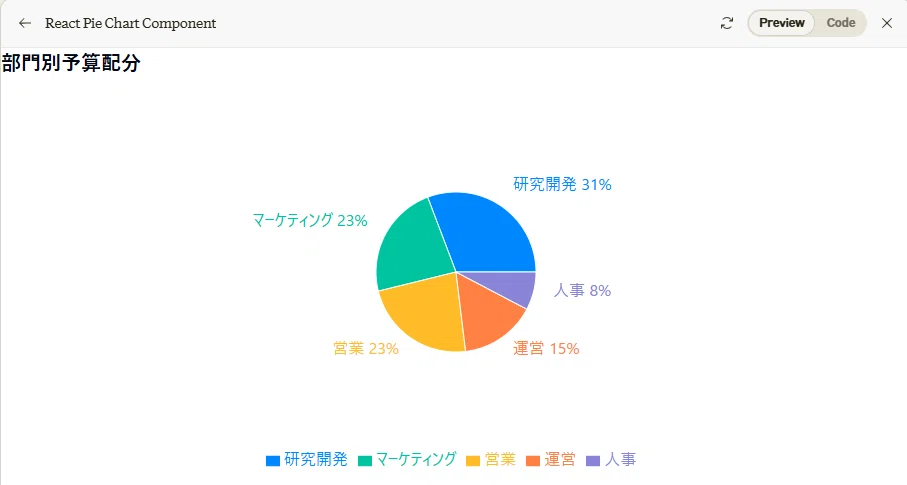The height and width of the screenshot is (485, 907).
Task: Select the 研究開発 legend label
Action: [x=316, y=460]
